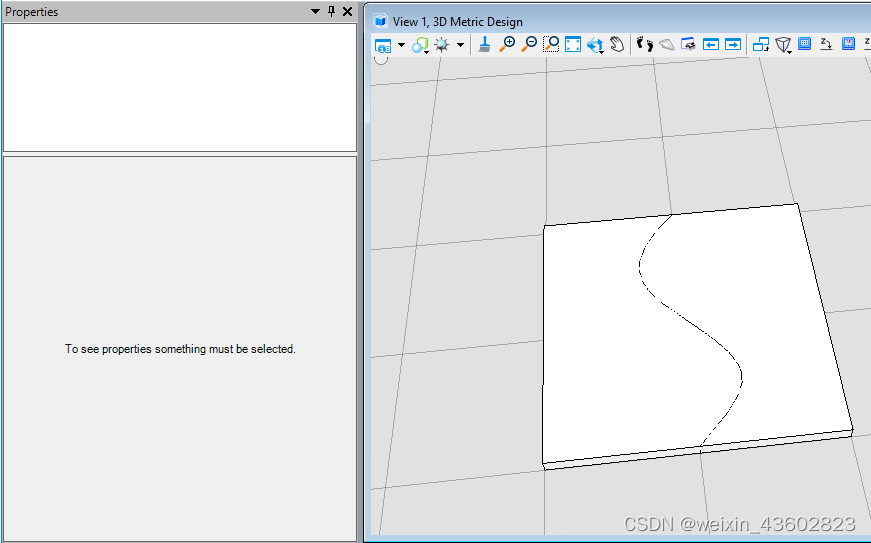Click the View Previous left-arrow icon
871x543 pixels.
710,44
